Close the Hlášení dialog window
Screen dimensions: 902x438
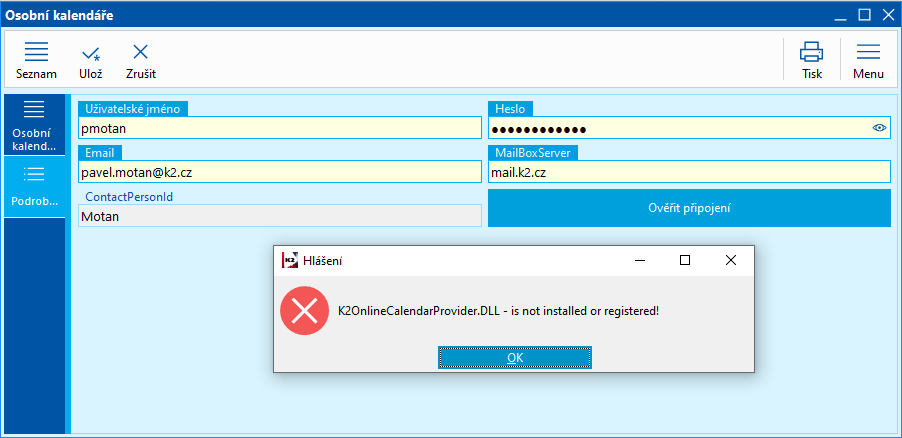(731, 261)
